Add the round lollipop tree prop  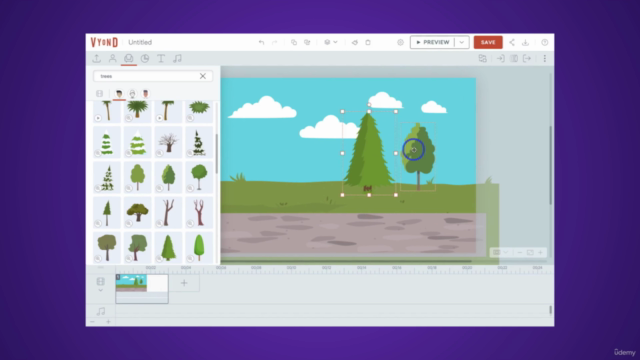click(x=199, y=177)
